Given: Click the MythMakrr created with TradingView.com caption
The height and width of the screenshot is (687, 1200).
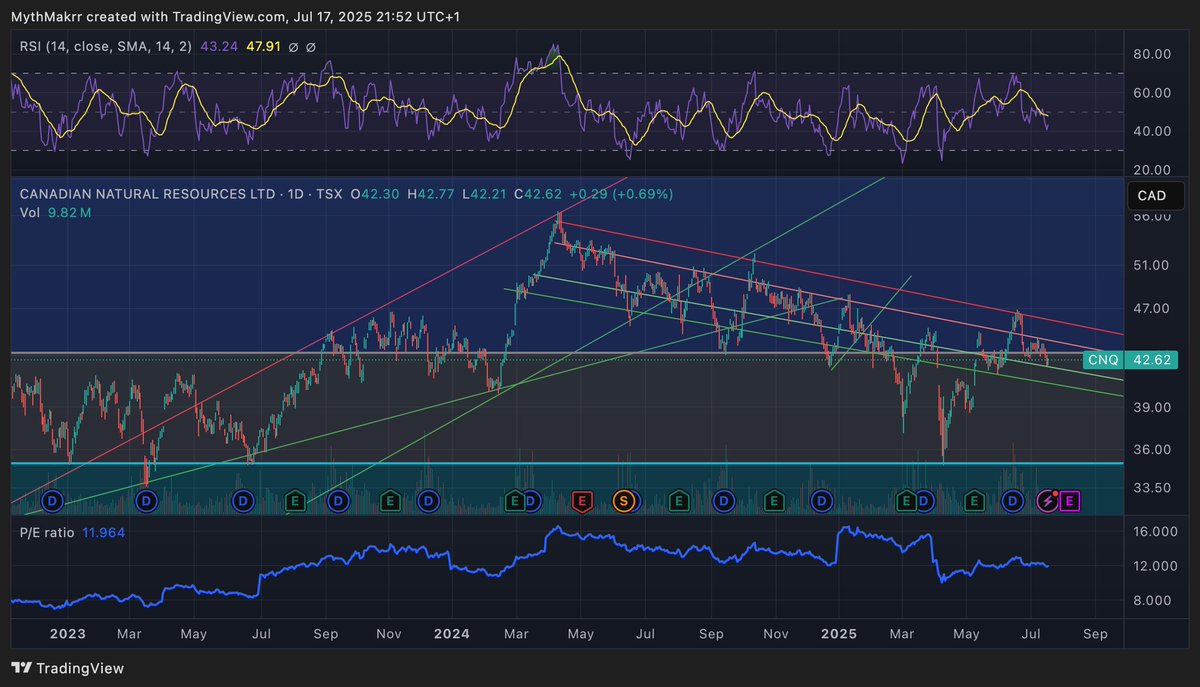Looking at the screenshot, I should pyautogui.click(x=237, y=17).
